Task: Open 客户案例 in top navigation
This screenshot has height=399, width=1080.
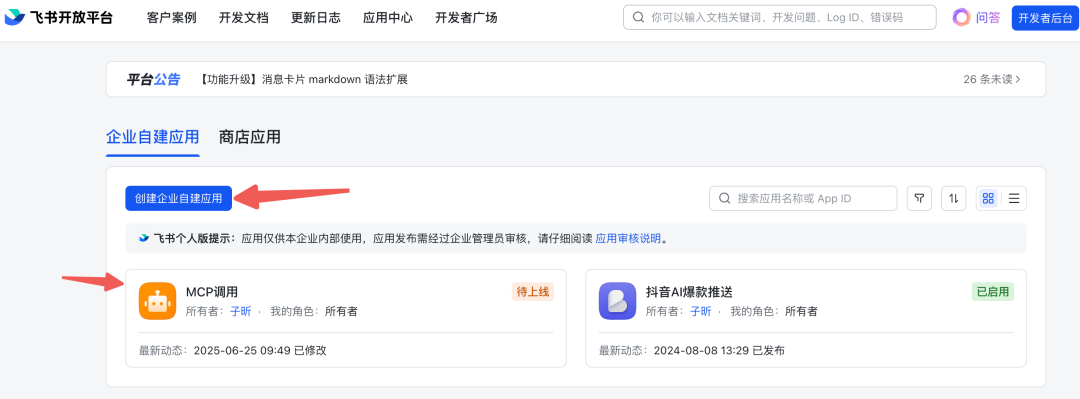Action: point(172,18)
